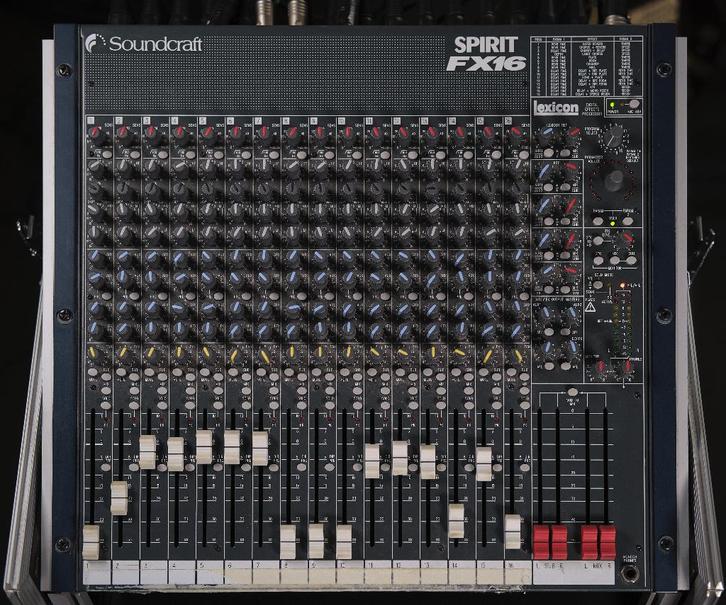Image resolution: width=726 pixels, height=605 pixels.
Task: Click the blue Aux 3 knob on channel 6
Action: [235, 308]
